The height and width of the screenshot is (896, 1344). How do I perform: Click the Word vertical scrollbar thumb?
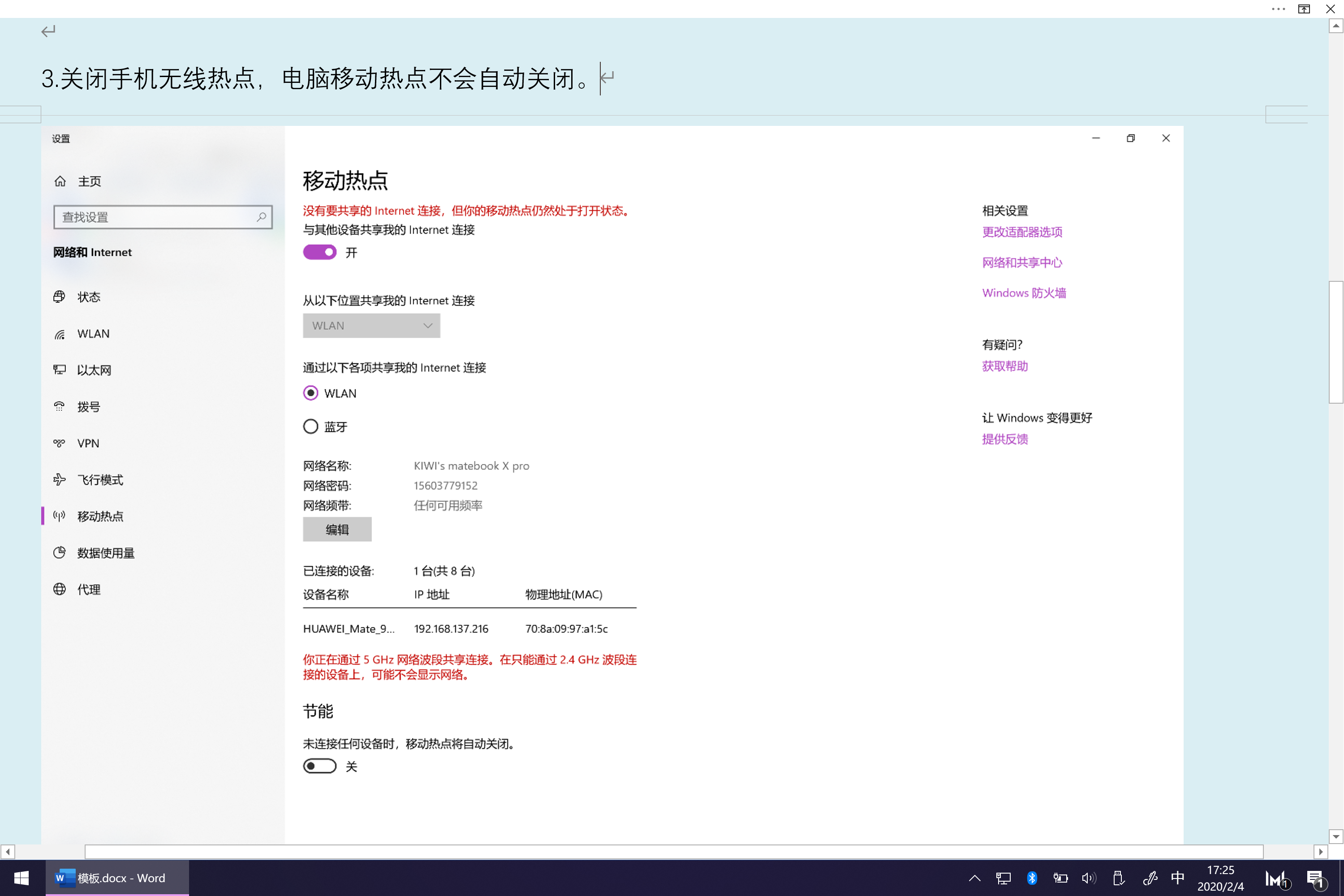point(1336,342)
